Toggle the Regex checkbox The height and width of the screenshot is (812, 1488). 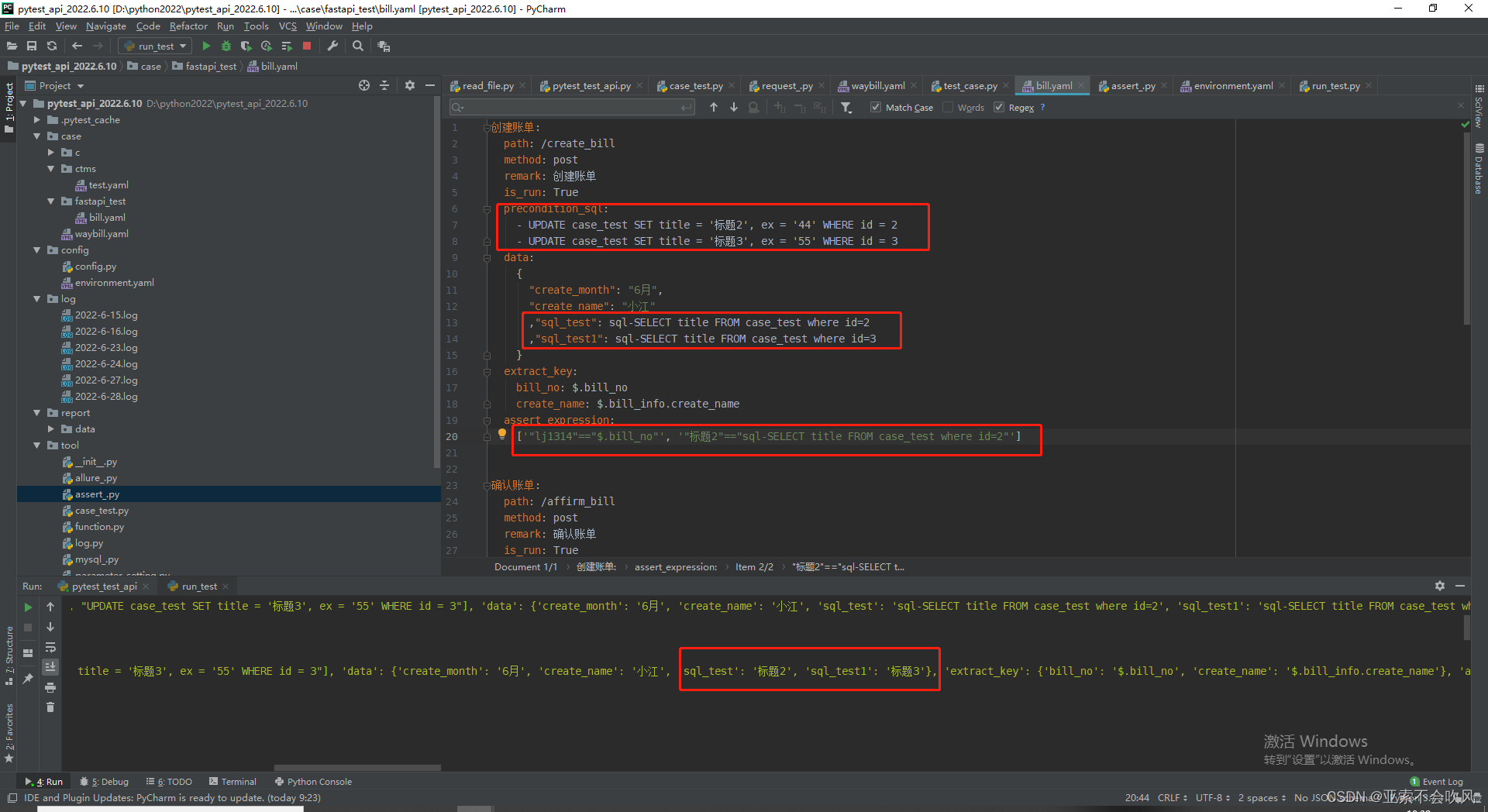click(x=999, y=108)
